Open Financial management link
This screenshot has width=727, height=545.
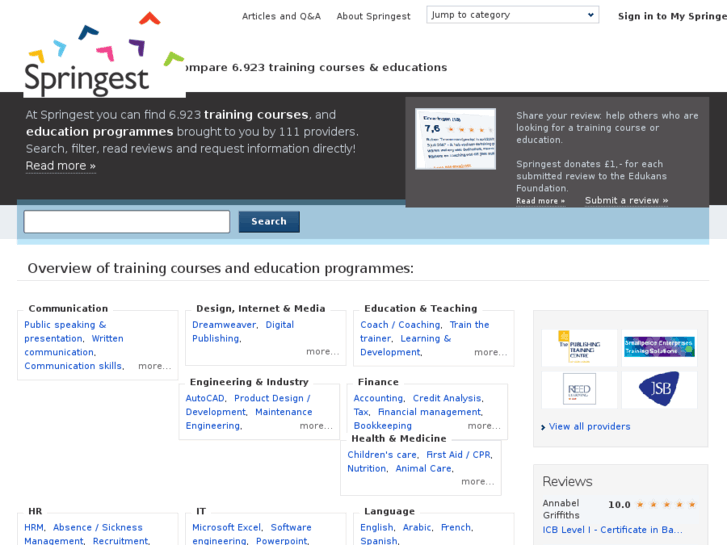429,412
